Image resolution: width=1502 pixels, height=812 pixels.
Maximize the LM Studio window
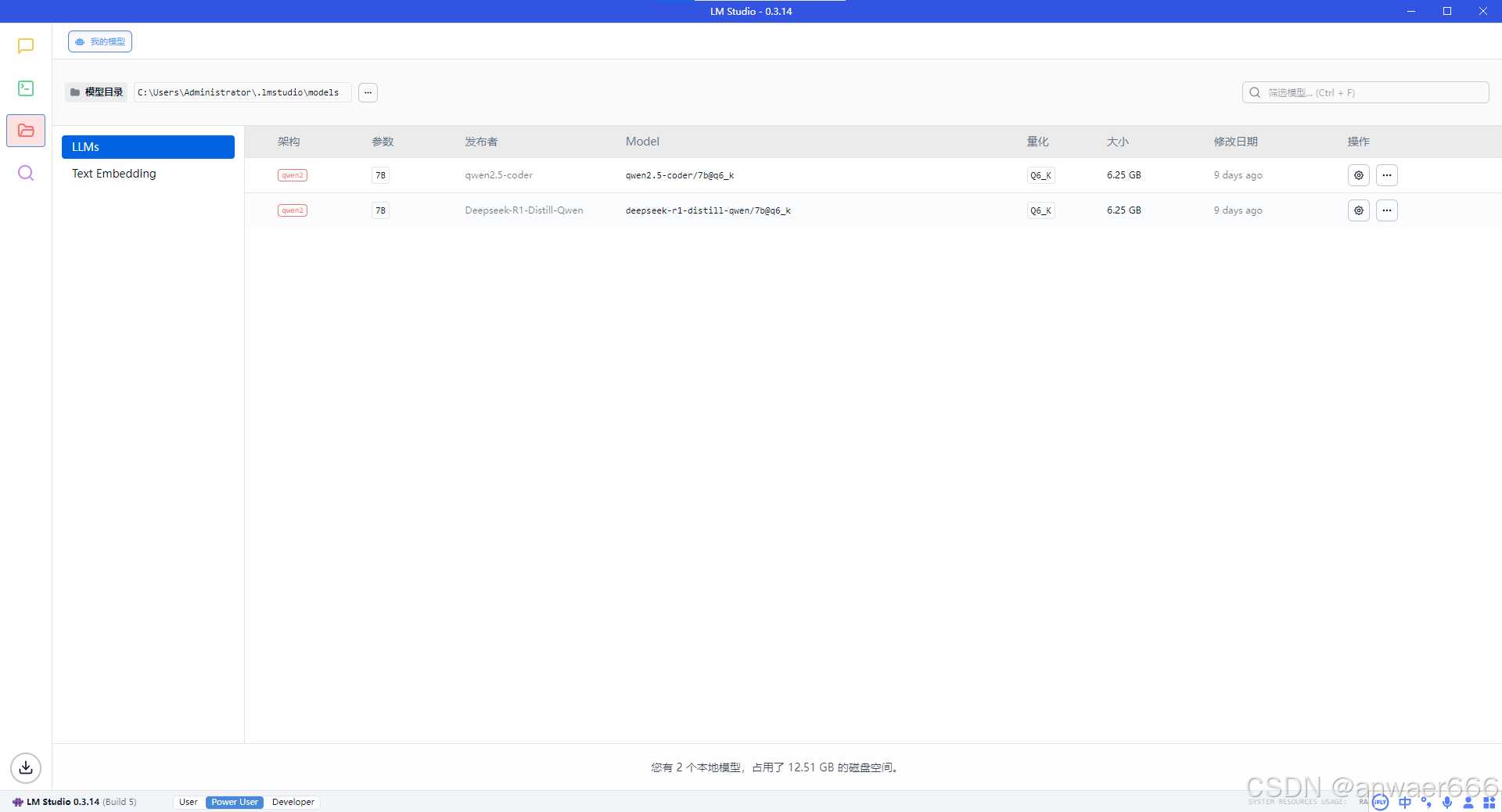(x=1447, y=11)
